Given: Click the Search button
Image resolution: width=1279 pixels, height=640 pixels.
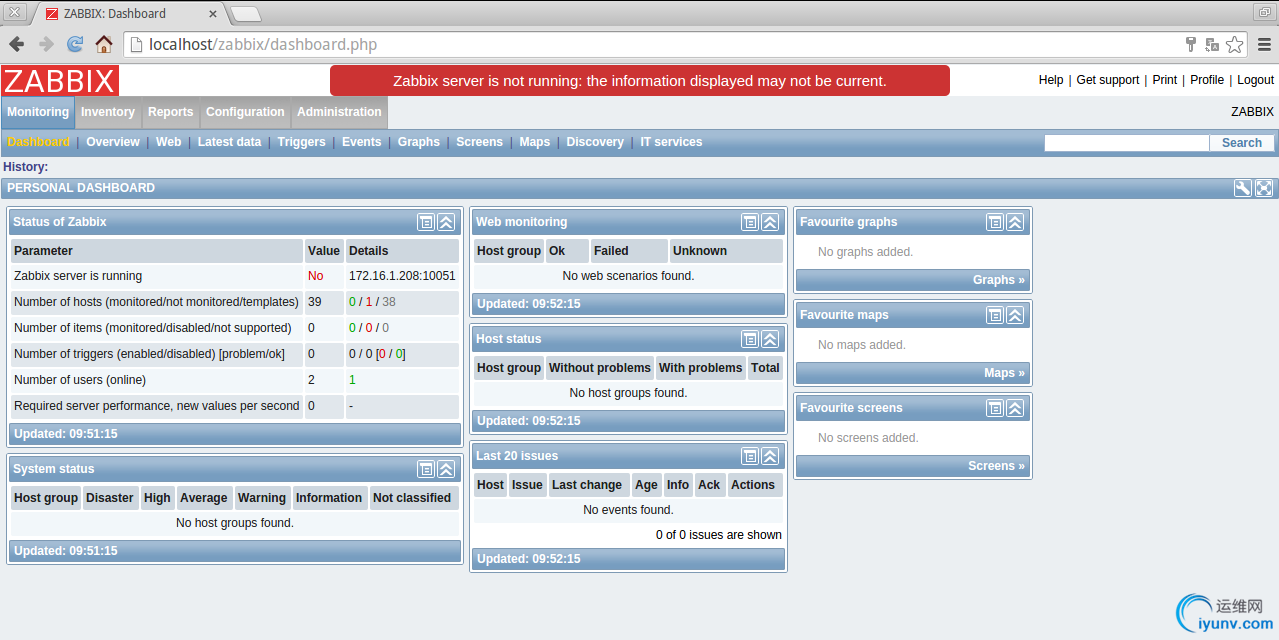Looking at the screenshot, I should point(1242,143).
